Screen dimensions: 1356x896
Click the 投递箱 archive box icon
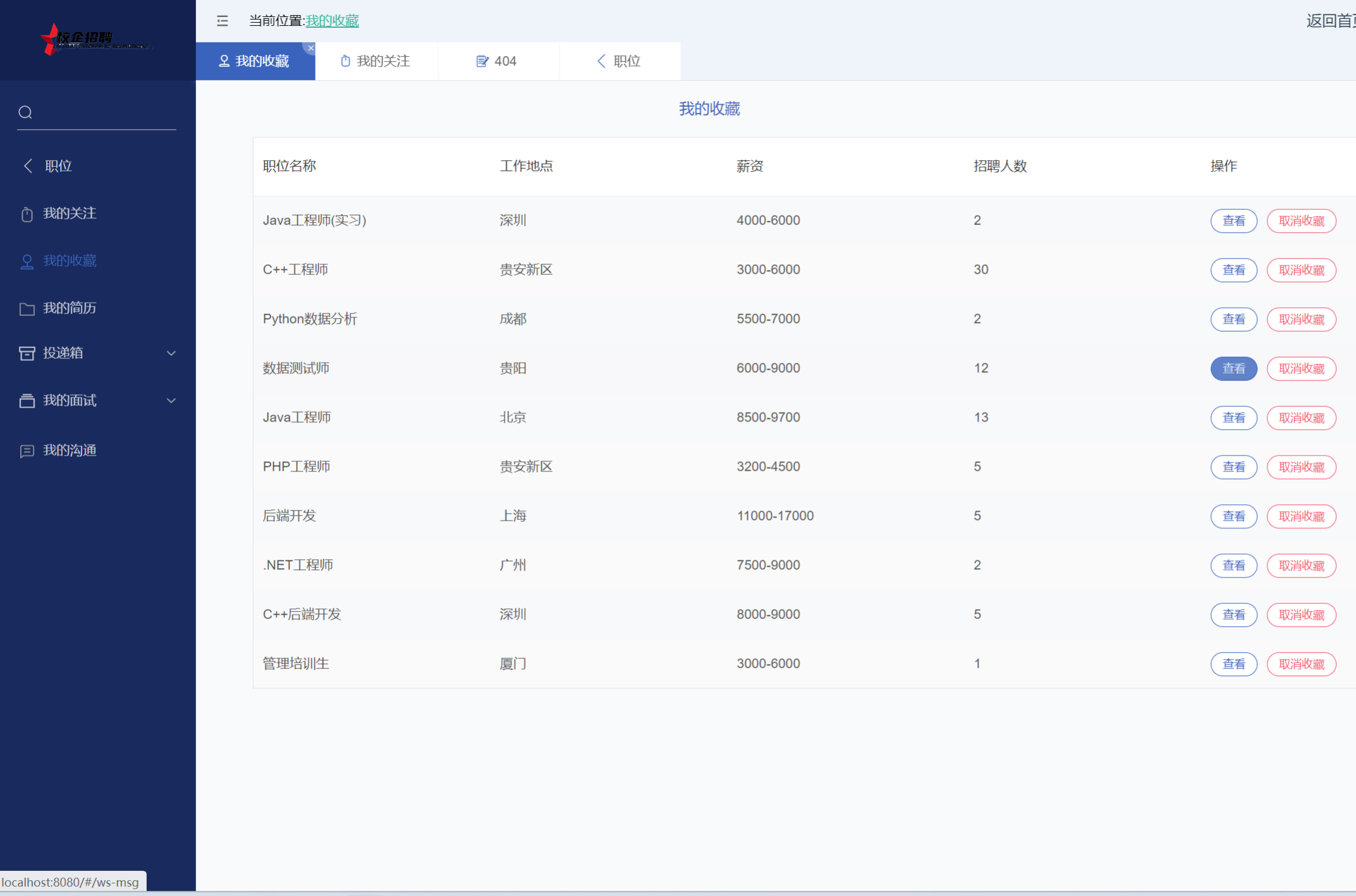pyautogui.click(x=27, y=353)
